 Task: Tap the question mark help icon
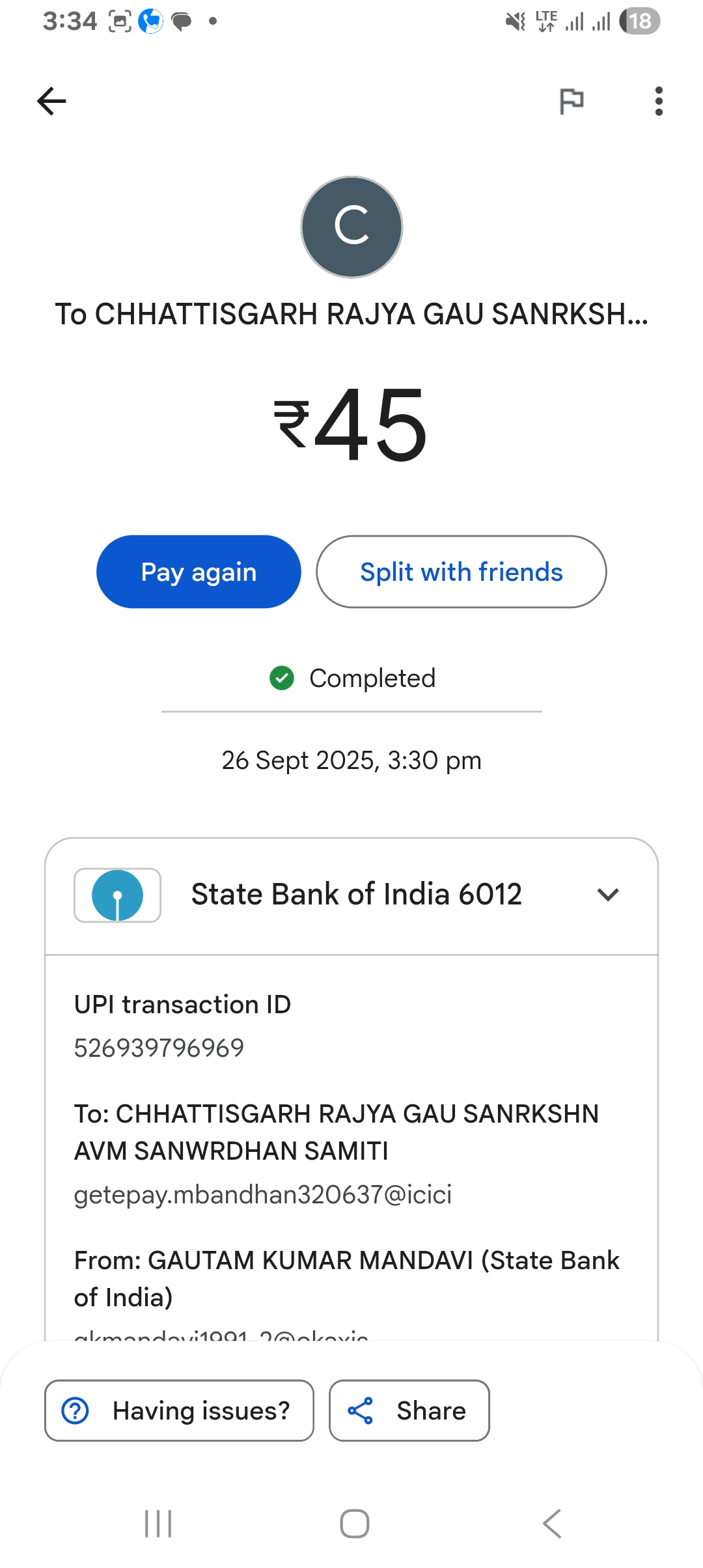pyautogui.click(x=76, y=1410)
